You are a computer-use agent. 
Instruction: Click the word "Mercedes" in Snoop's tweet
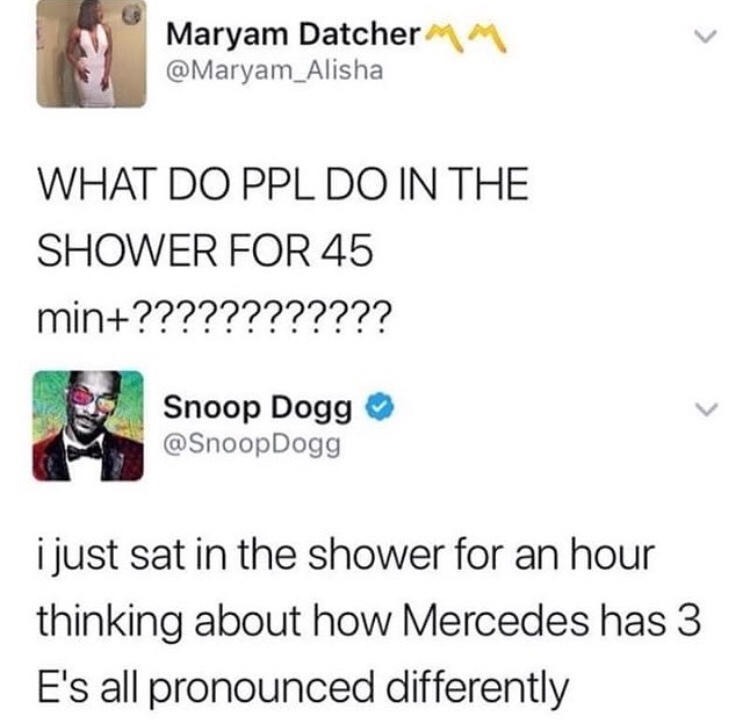496,621
